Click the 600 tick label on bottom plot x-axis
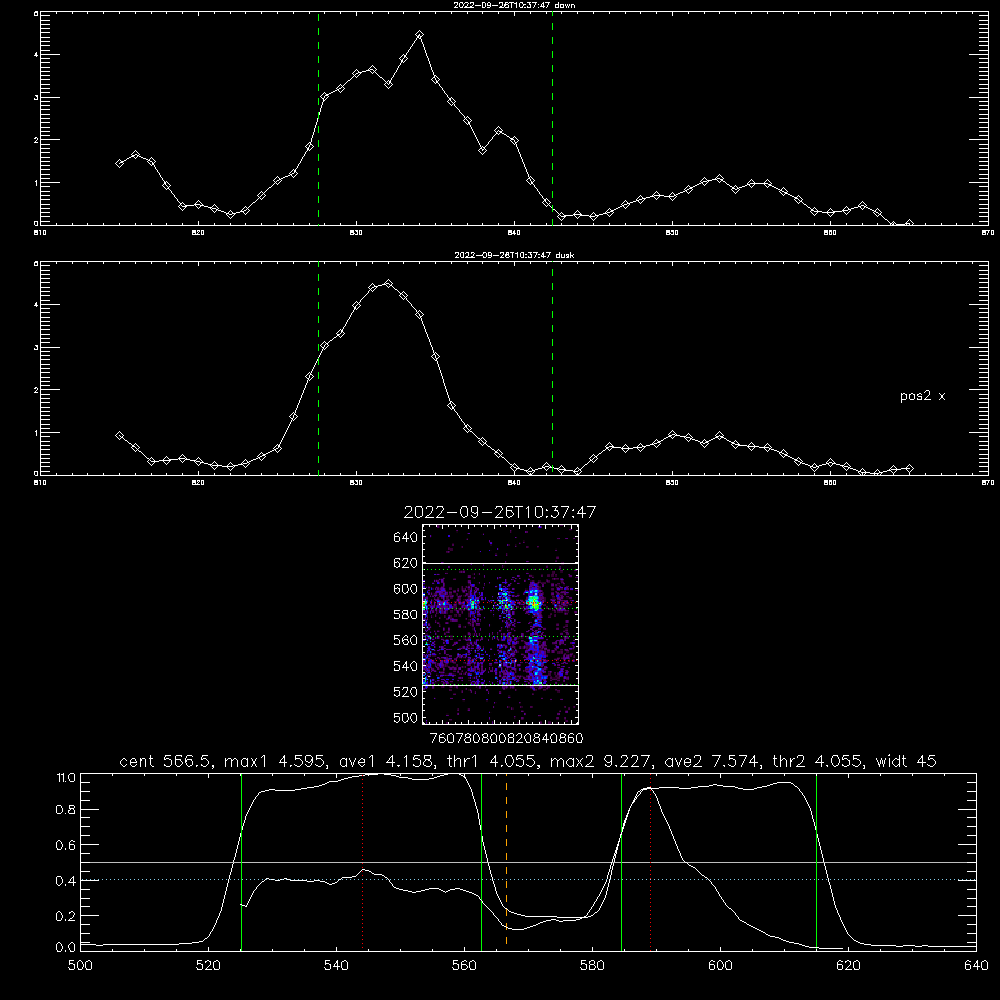Image resolution: width=1000 pixels, height=1000 pixels. (721, 966)
